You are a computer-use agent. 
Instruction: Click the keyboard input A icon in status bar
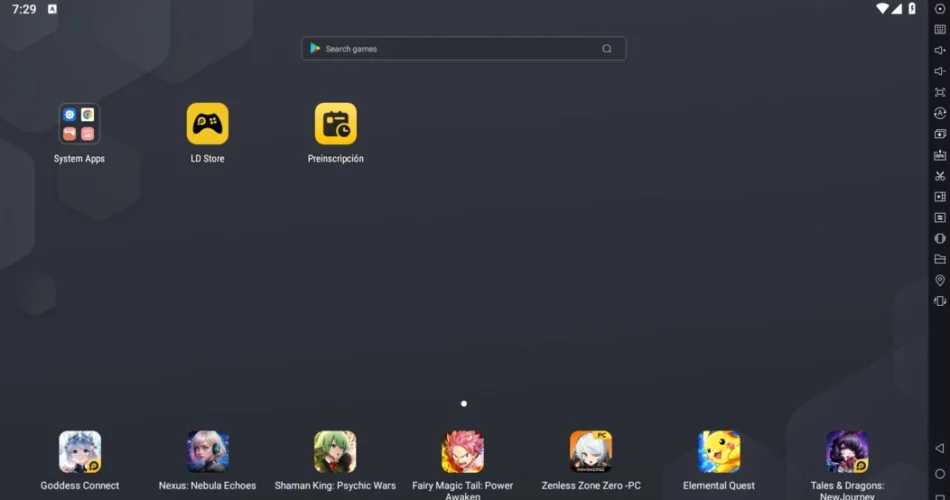(52, 9)
